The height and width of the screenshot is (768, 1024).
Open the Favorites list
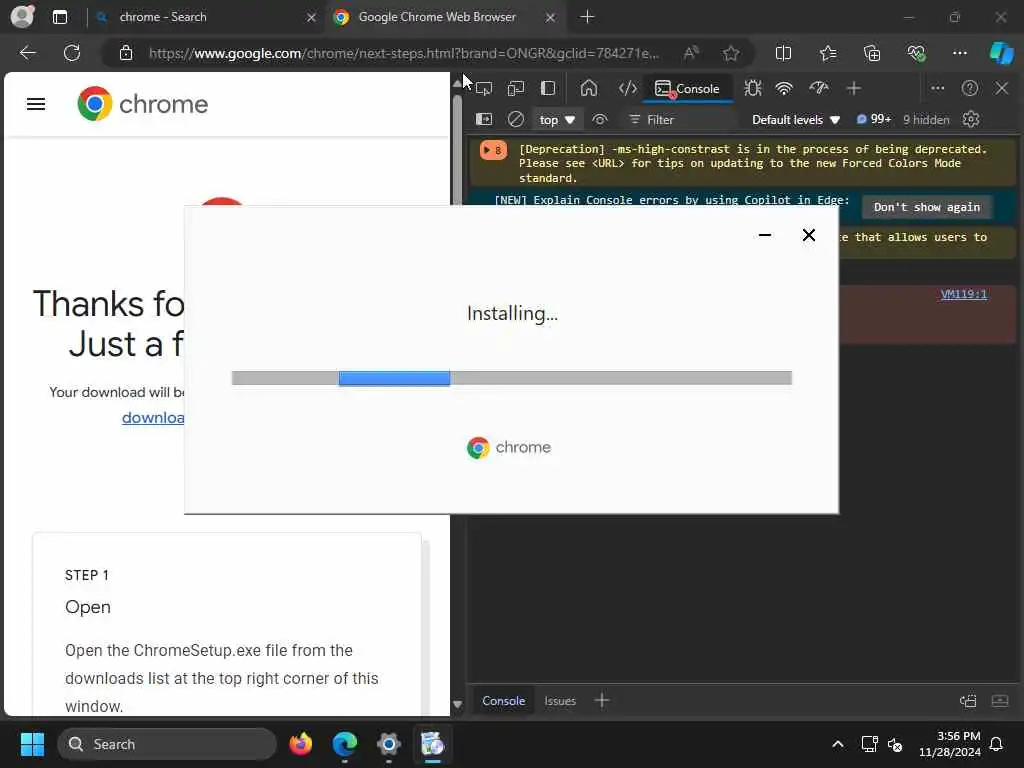827,53
